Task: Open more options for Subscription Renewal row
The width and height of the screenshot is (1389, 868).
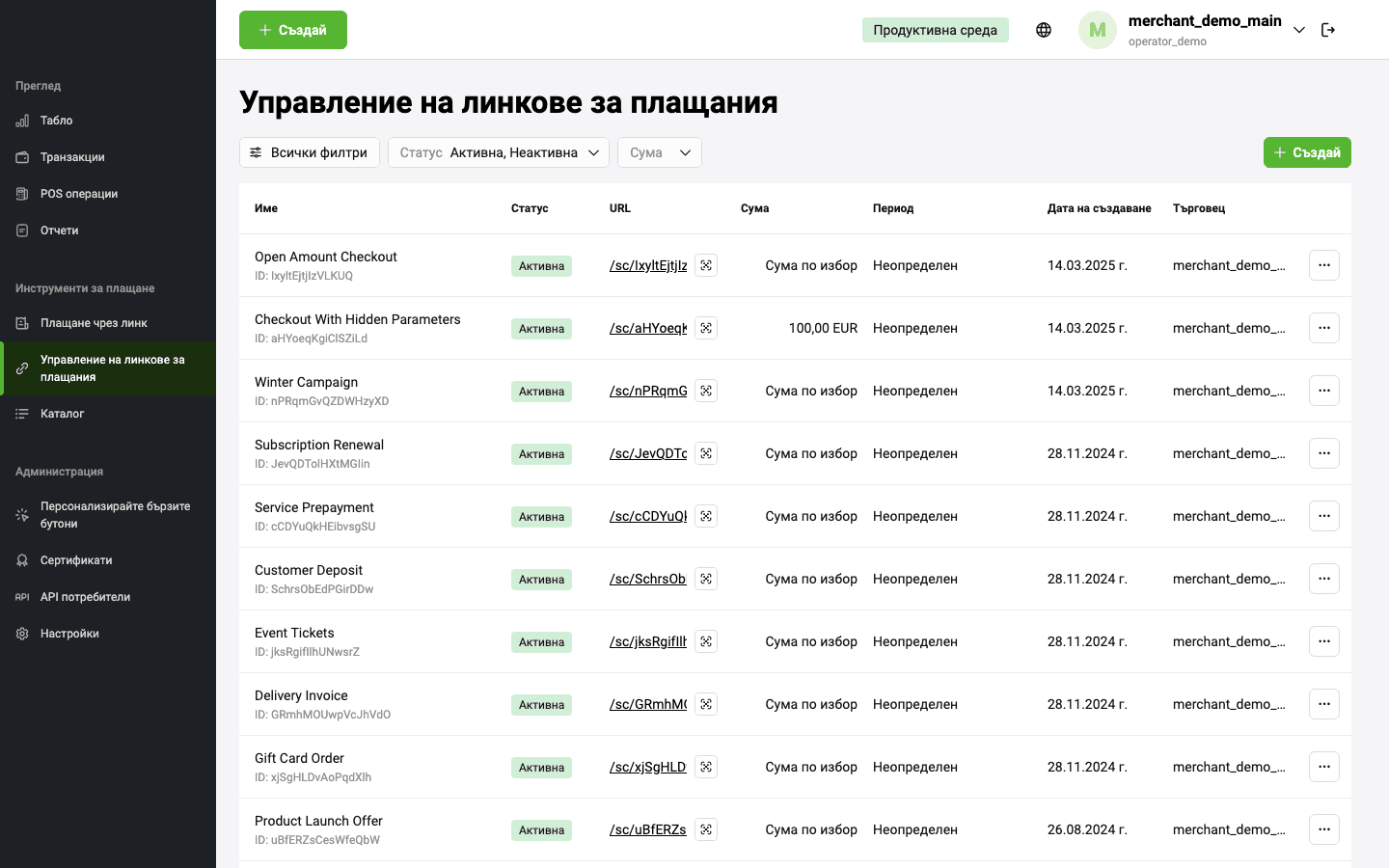Action: tap(1324, 453)
